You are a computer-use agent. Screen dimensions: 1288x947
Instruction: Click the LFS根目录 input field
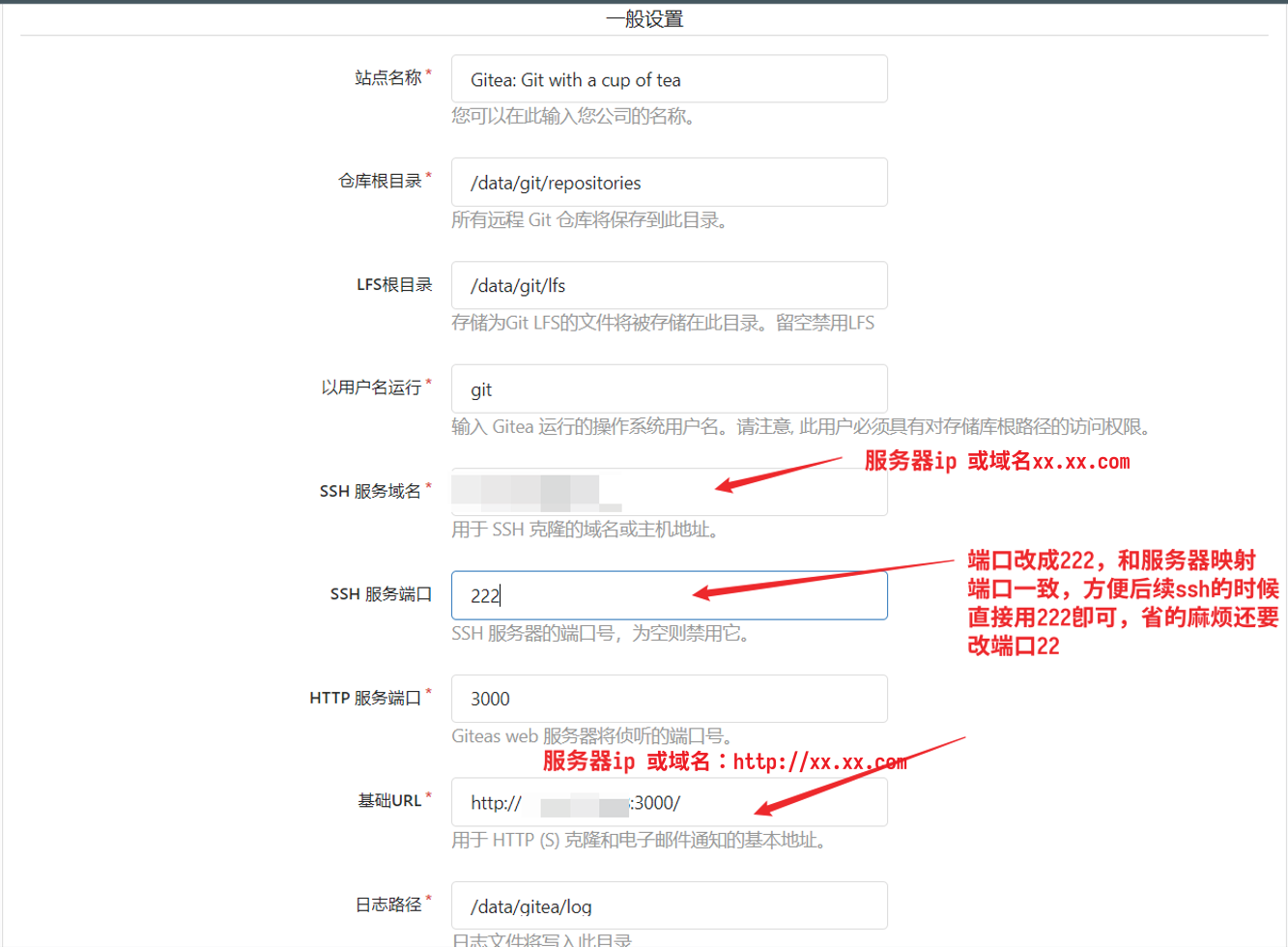(669, 286)
